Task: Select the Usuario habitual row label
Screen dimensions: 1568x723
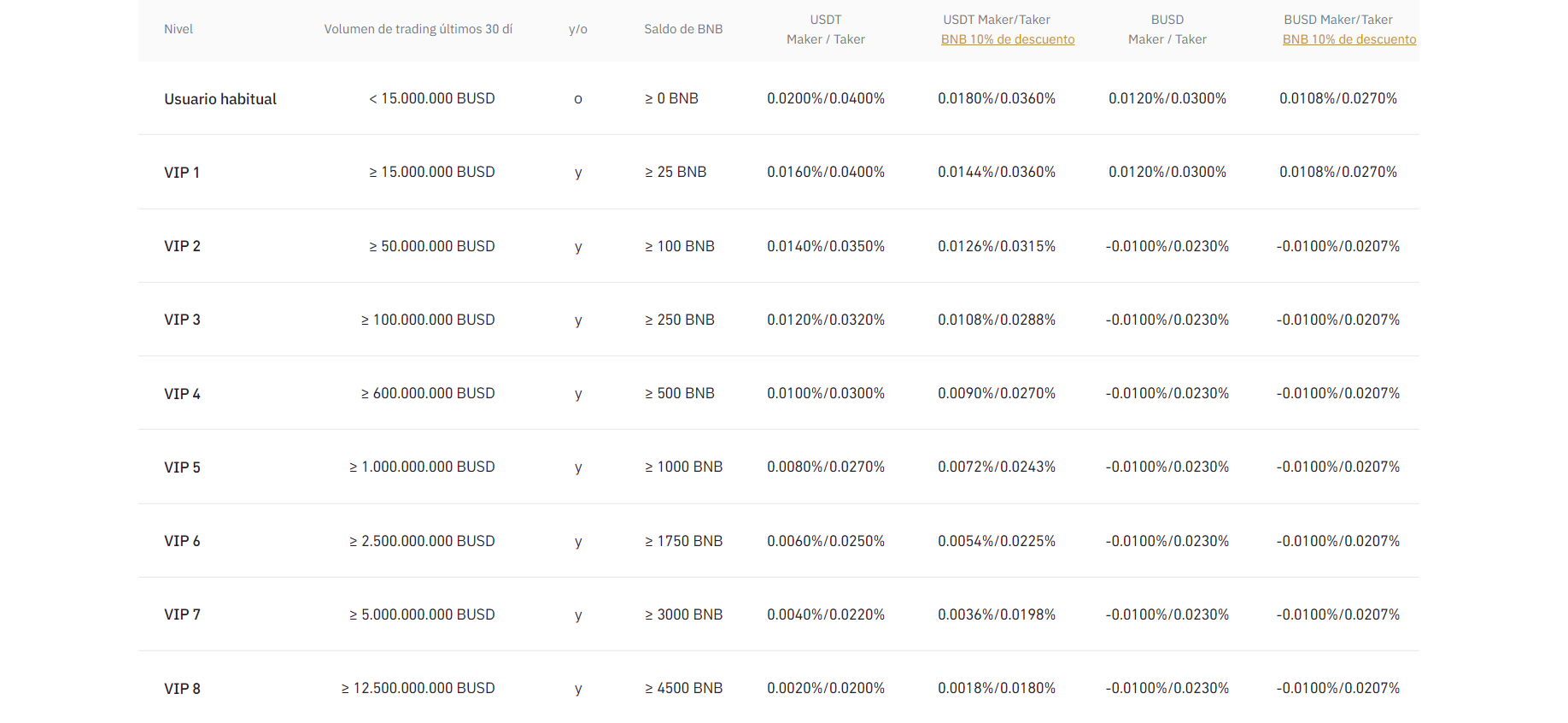Action: pos(220,99)
